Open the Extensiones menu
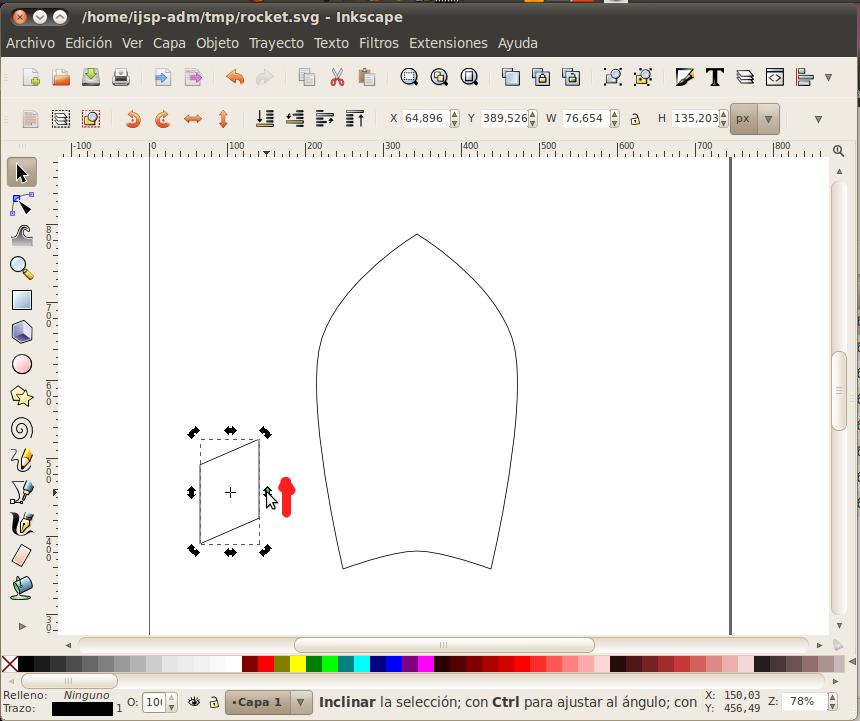Viewport: 860px width, 721px height. 448,43
